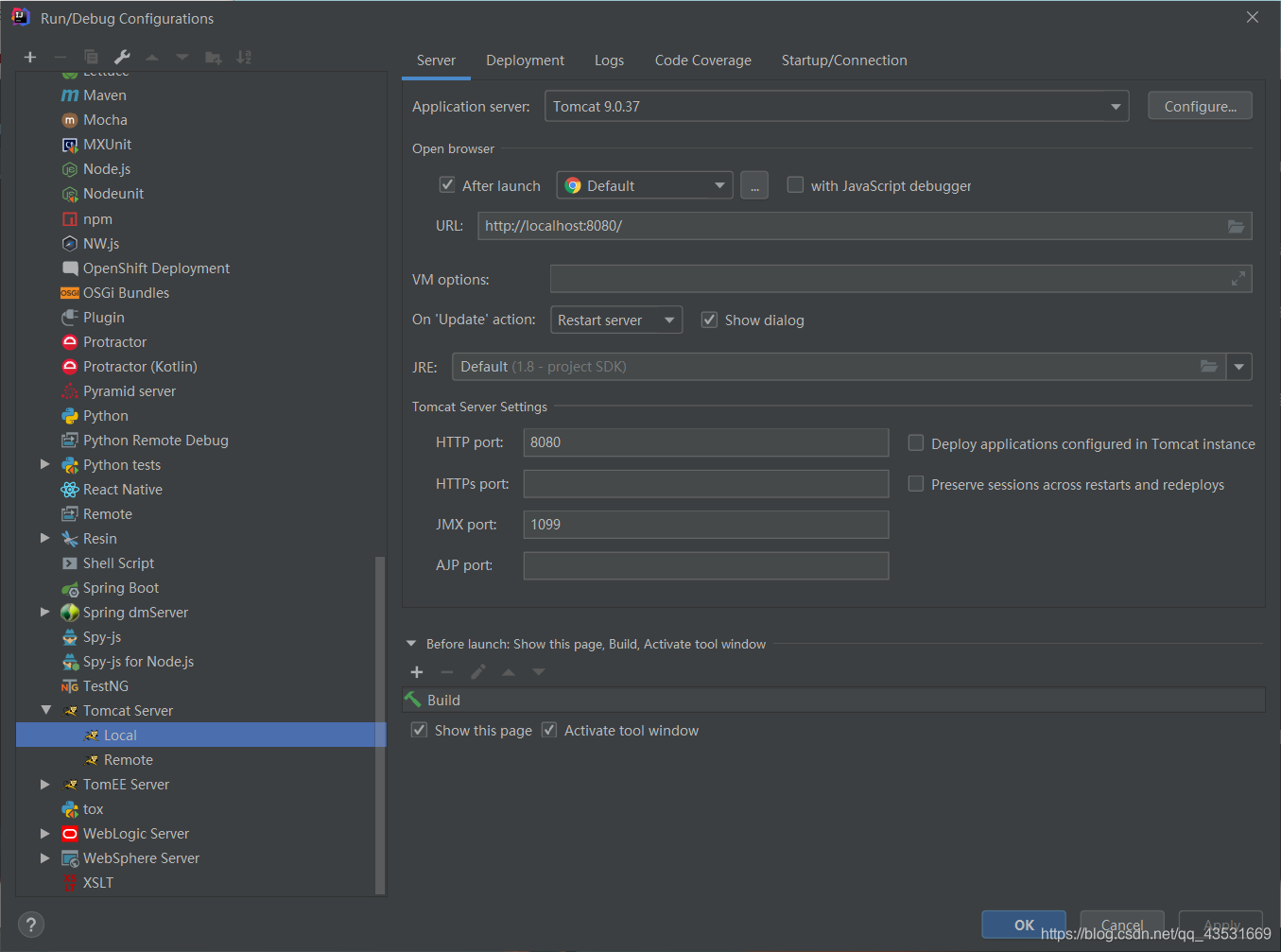Enable with JavaScript debugger checkbox
The image size is (1281, 952).
796,185
